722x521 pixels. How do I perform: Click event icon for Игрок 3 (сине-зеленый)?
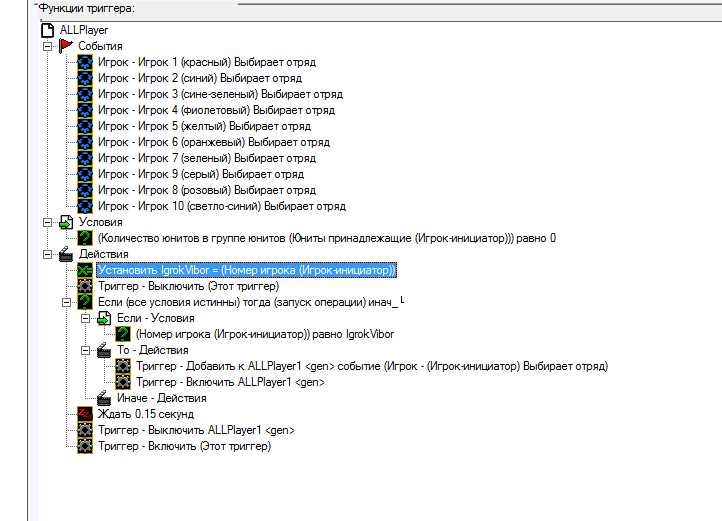[85, 94]
